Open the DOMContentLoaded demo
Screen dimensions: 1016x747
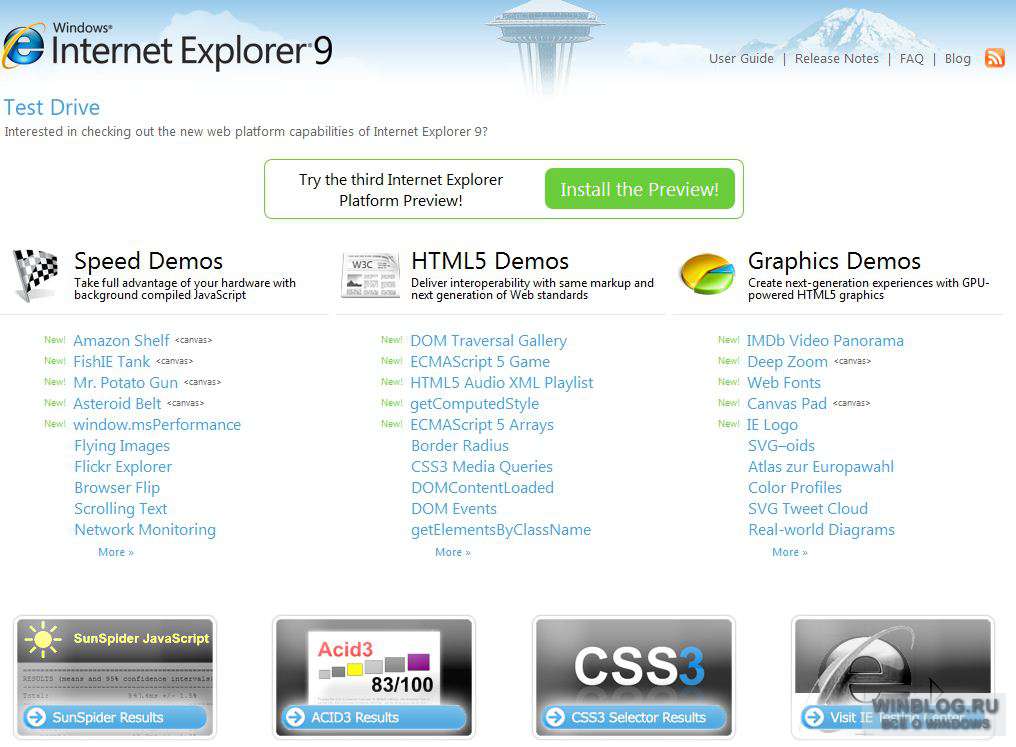click(483, 488)
